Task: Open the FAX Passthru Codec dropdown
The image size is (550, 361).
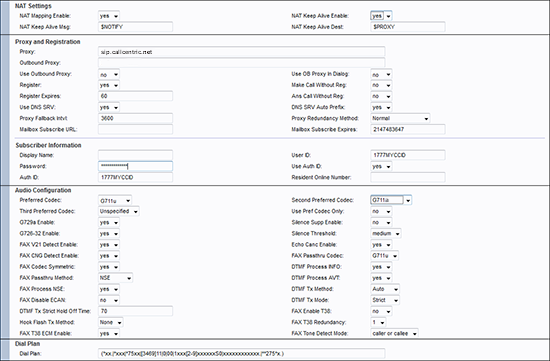Action: (x=384, y=256)
